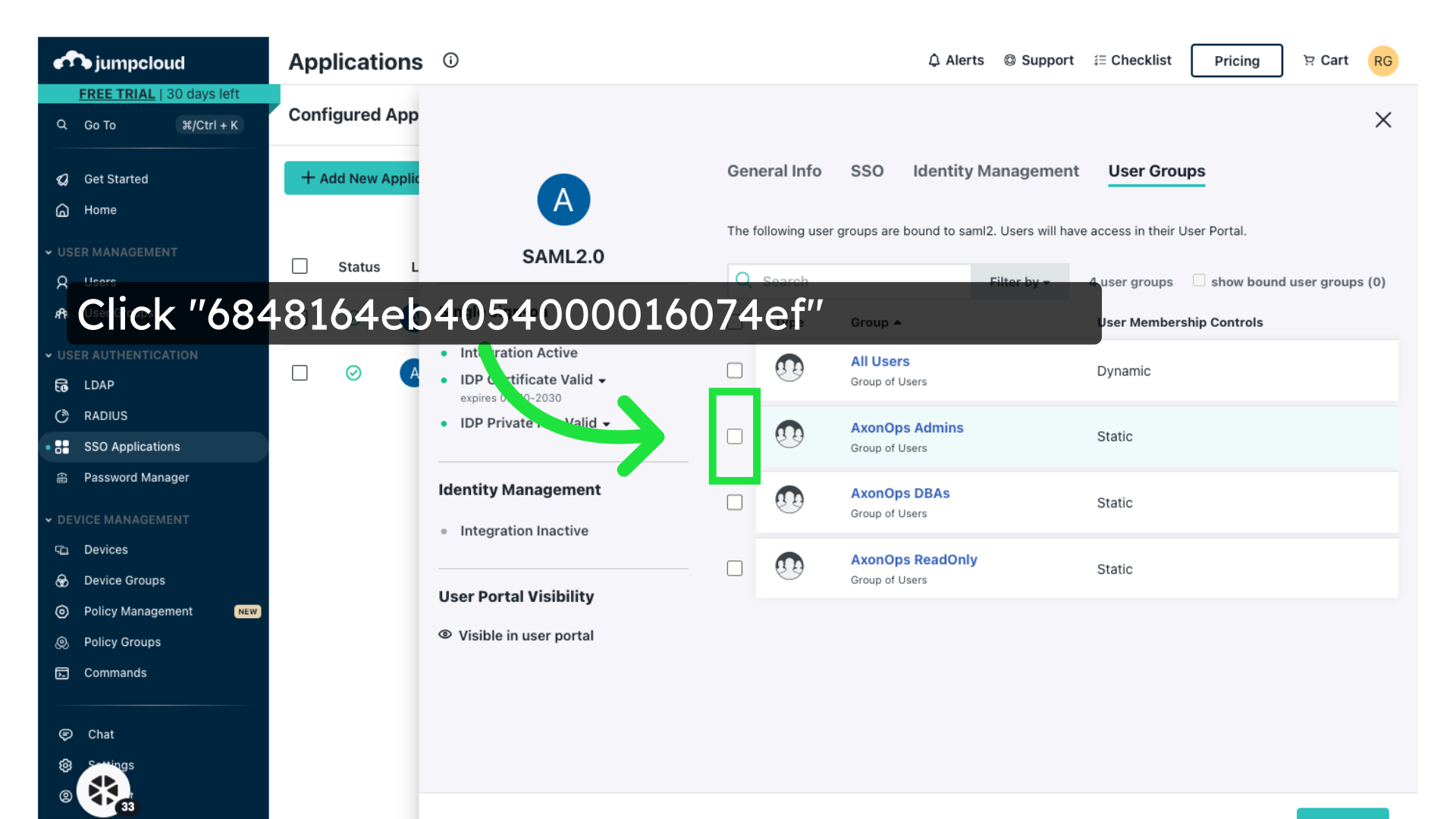Click the RG user avatar

point(1382,61)
